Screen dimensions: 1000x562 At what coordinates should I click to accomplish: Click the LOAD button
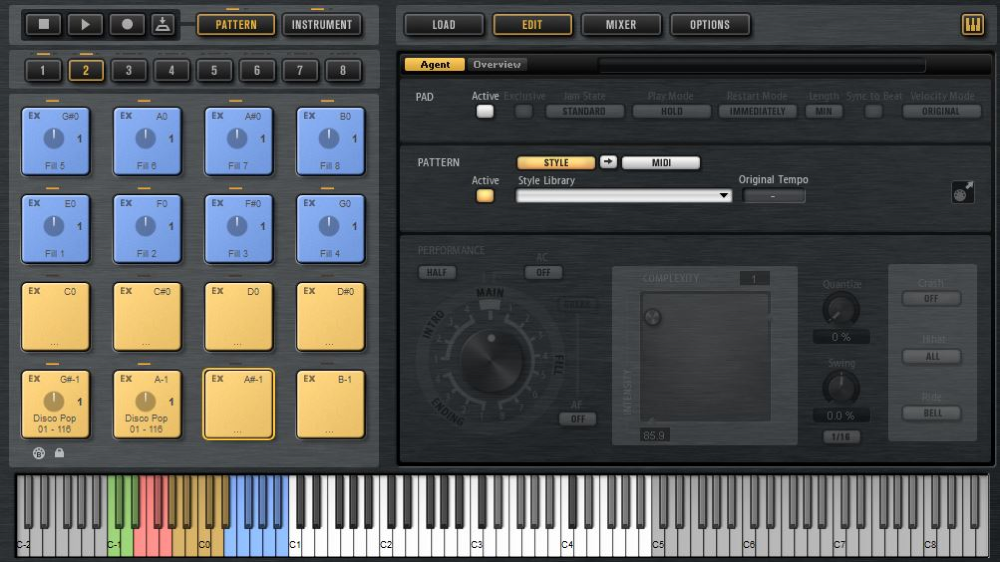click(444, 25)
